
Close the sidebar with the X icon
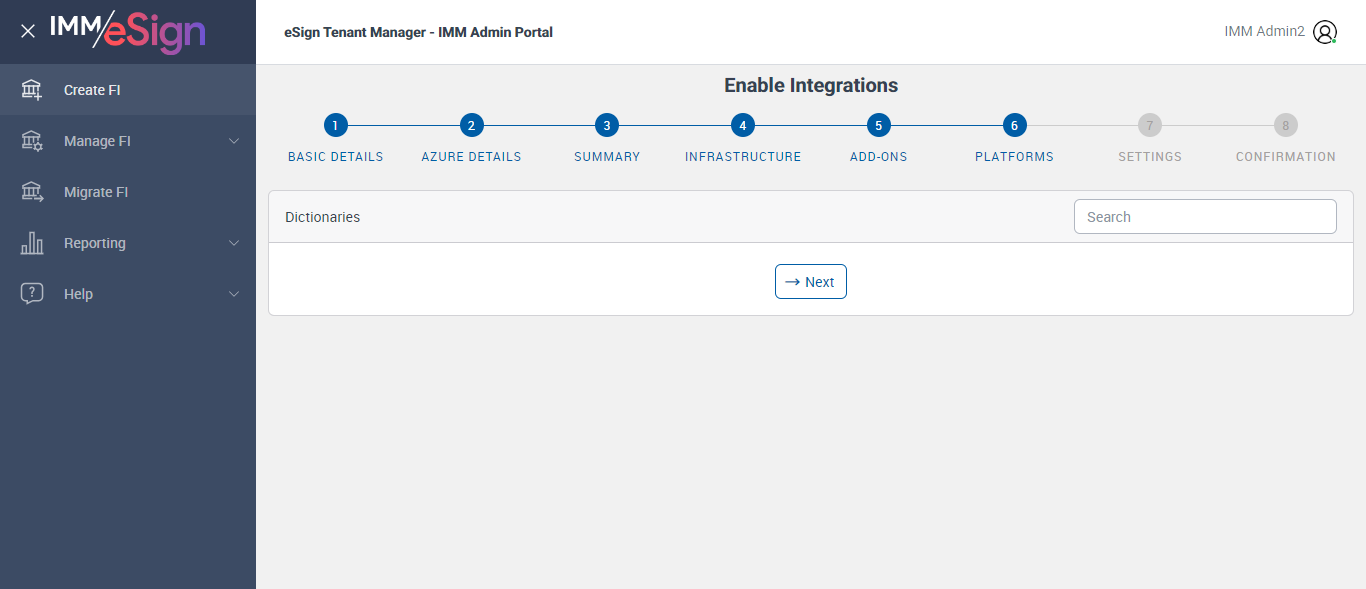pos(28,31)
